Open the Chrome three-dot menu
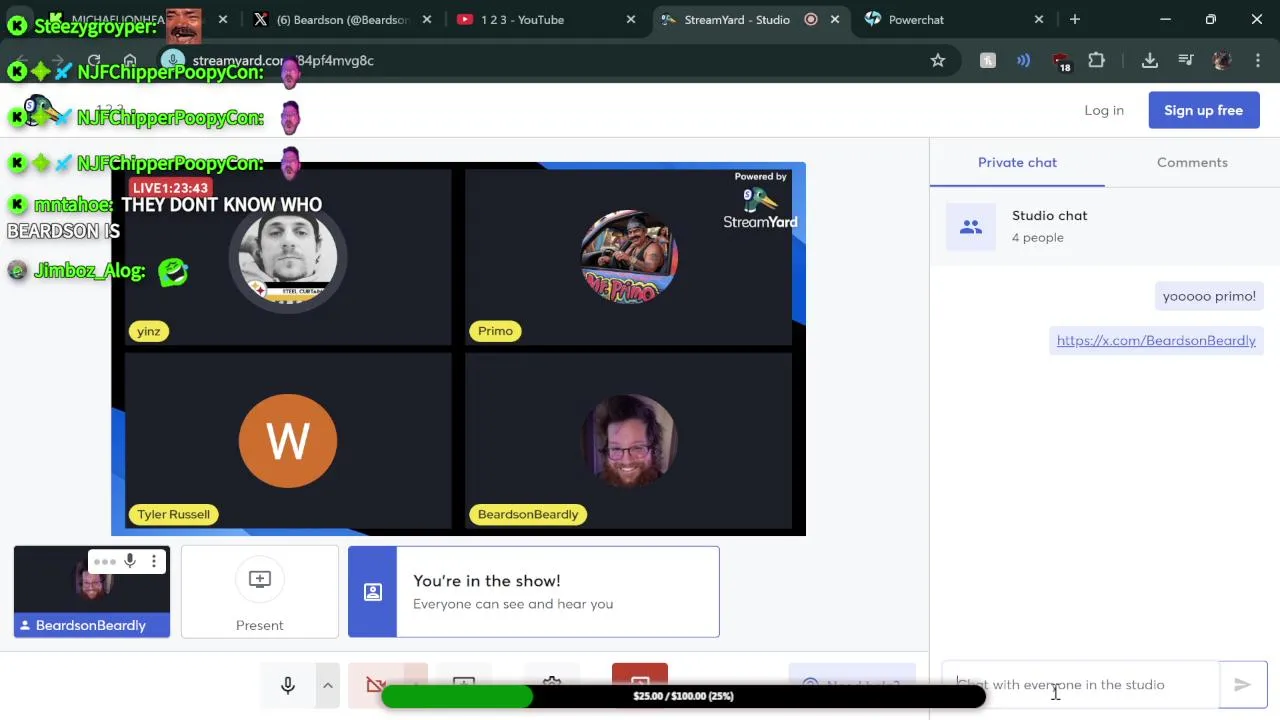 click(1258, 60)
